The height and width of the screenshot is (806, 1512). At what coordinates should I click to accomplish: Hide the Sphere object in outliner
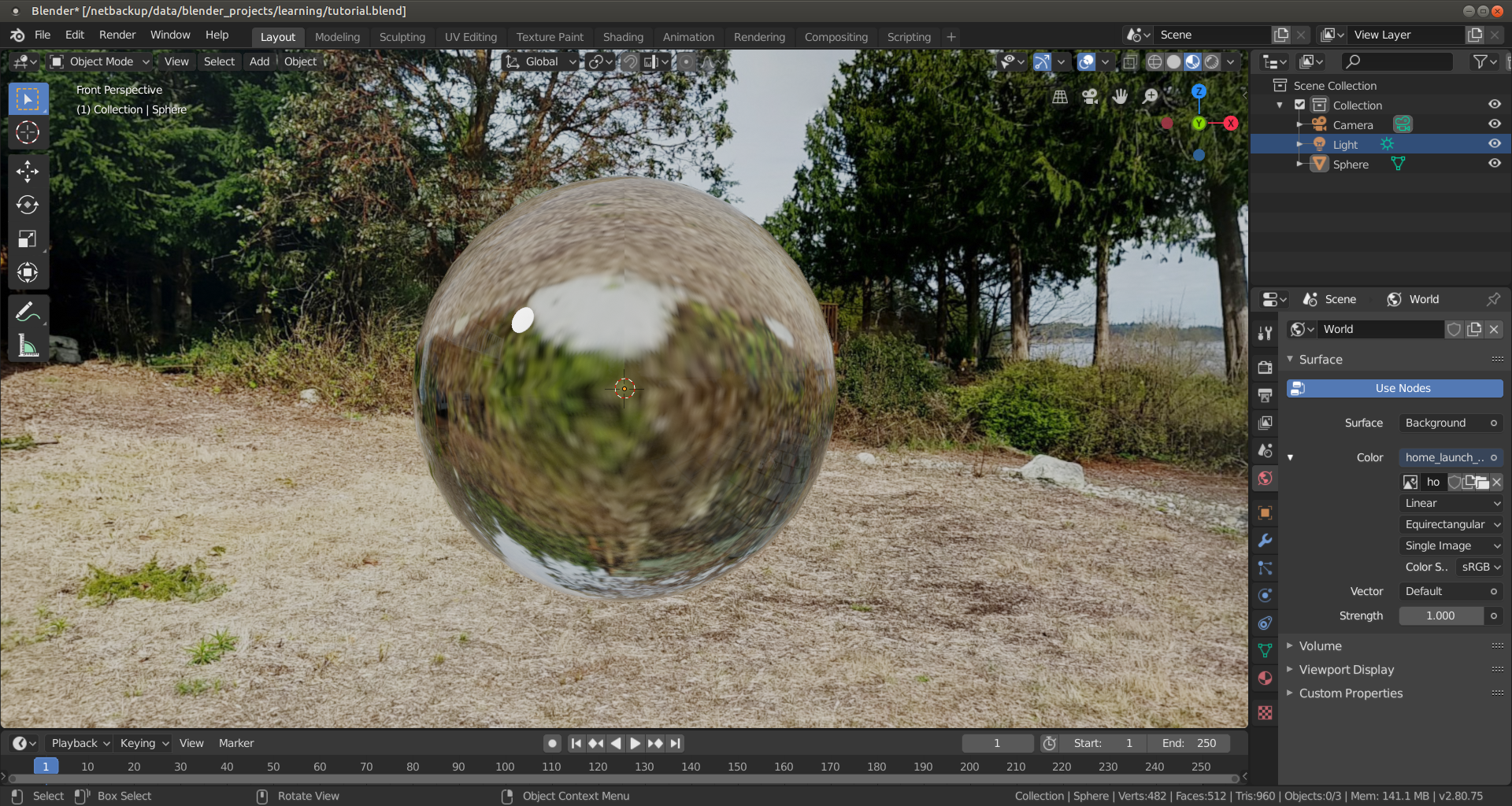coord(1494,164)
